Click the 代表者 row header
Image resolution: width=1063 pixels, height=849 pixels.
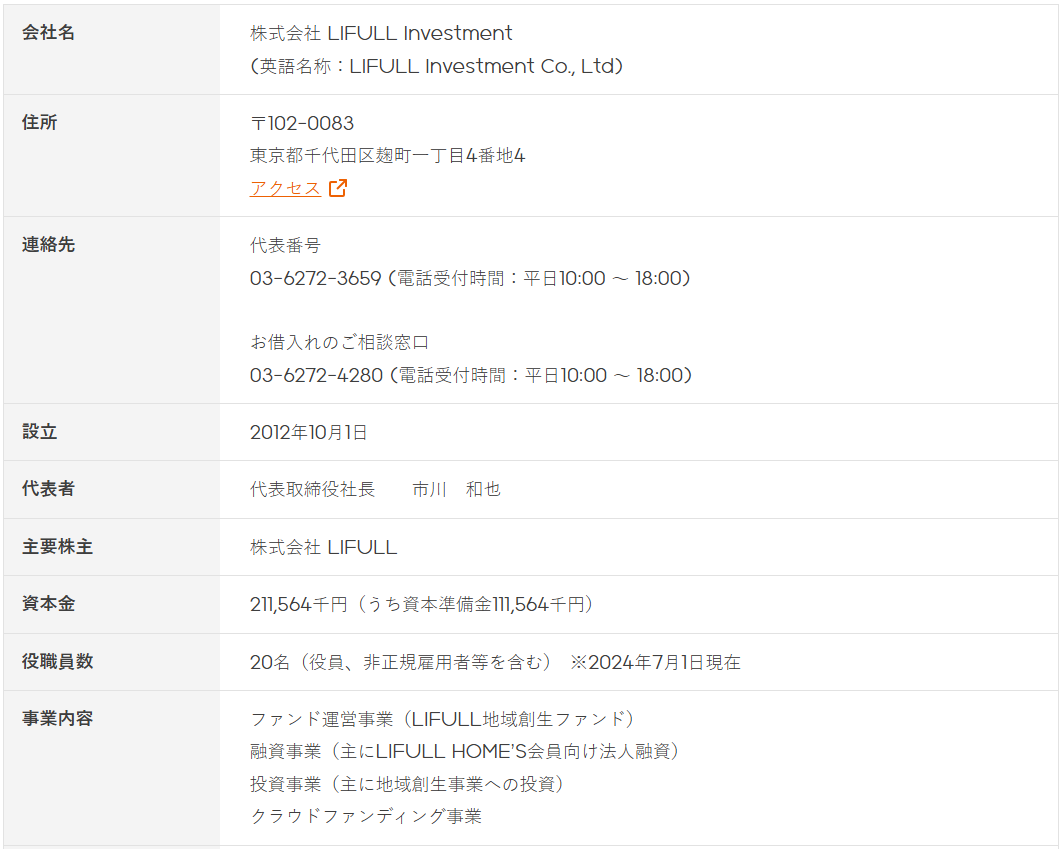tap(48, 488)
